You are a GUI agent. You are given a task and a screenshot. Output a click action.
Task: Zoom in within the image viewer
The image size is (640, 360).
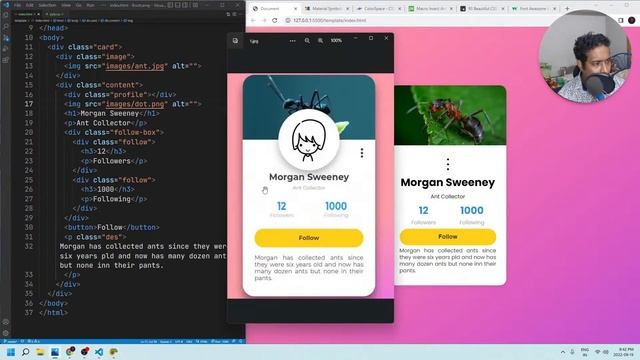pyautogui.click(x=320, y=41)
